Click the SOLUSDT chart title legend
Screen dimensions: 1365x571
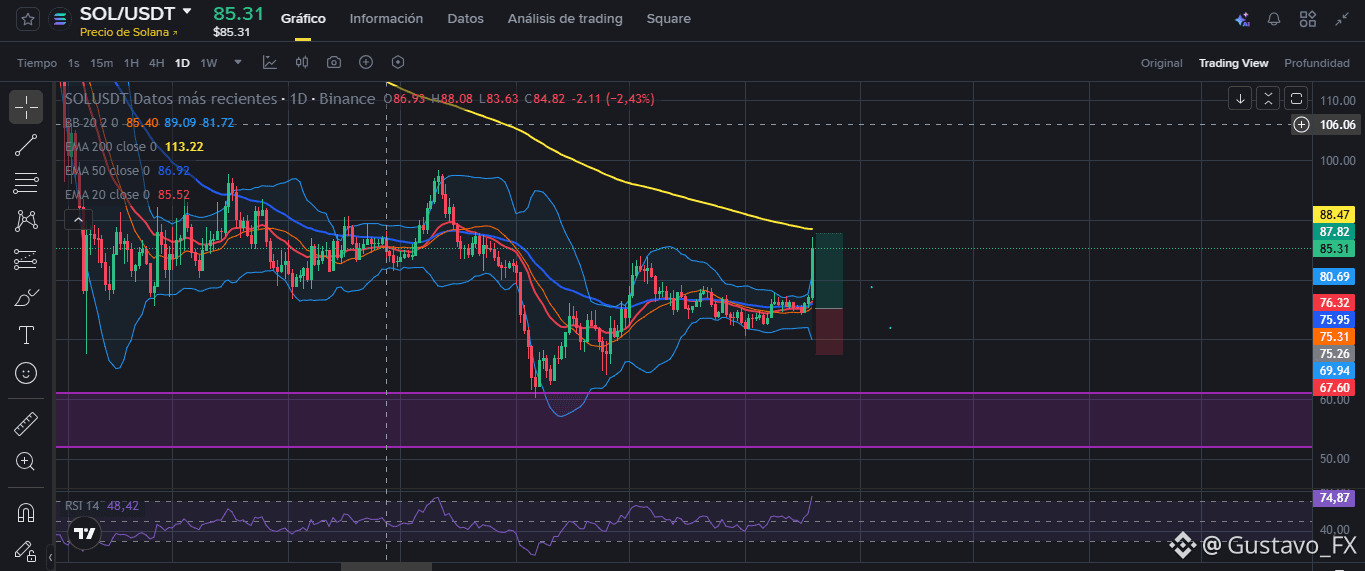219,99
